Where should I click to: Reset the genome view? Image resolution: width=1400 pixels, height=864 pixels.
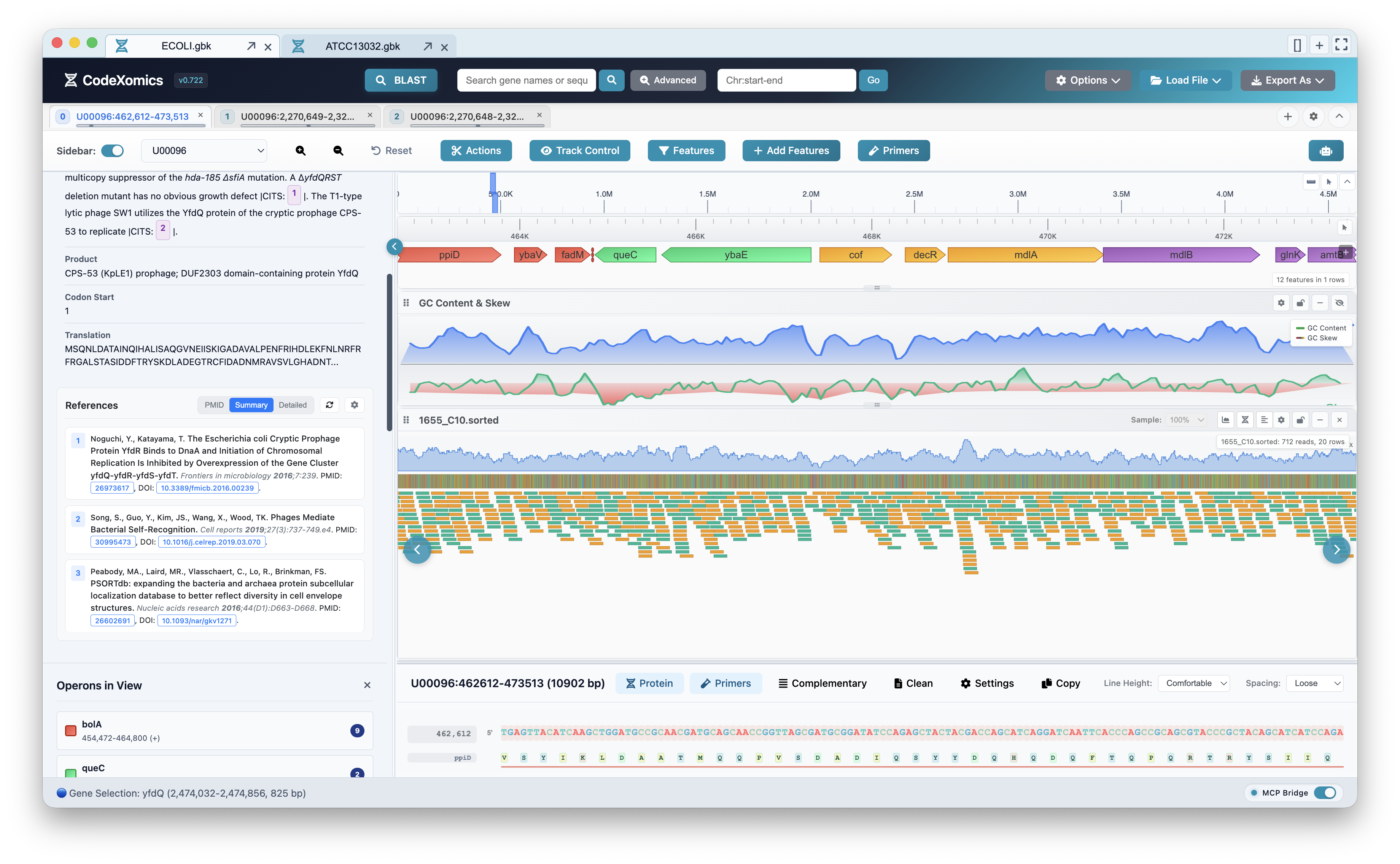pos(391,151)
